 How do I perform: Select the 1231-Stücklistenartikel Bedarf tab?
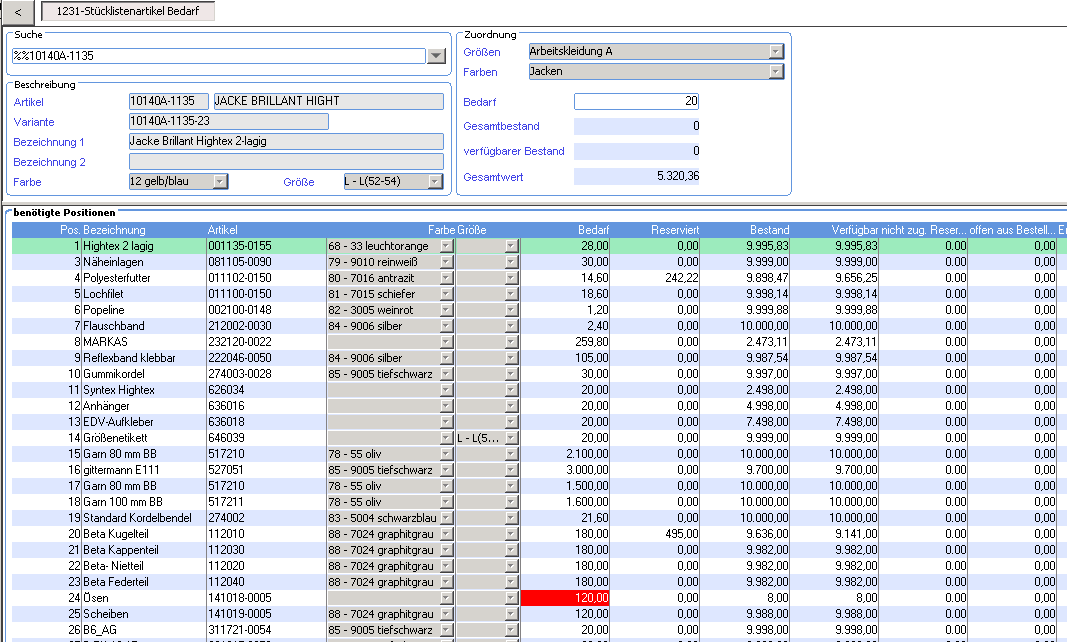(x=128, y=11)
